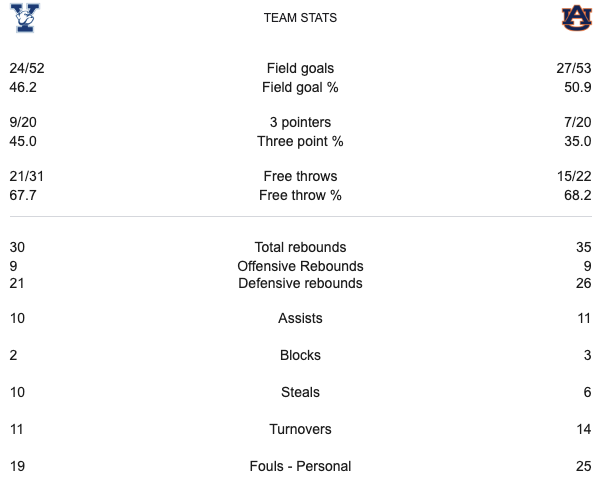Click the Total rebounds label

coord(300,247)
